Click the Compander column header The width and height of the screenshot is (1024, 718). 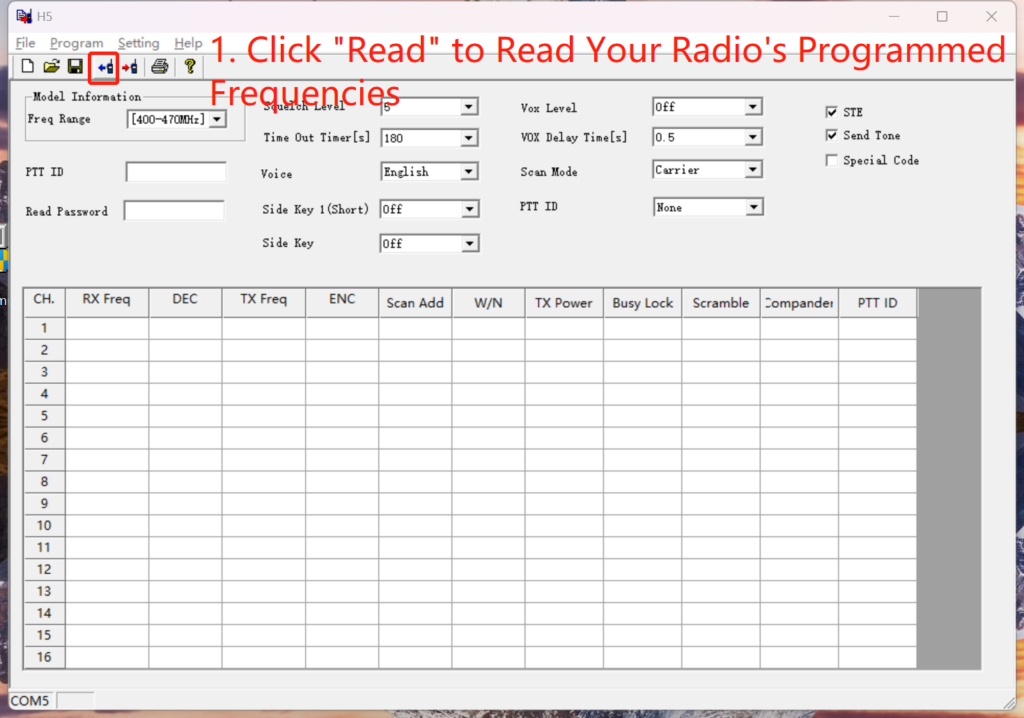(x=799, y=302)
